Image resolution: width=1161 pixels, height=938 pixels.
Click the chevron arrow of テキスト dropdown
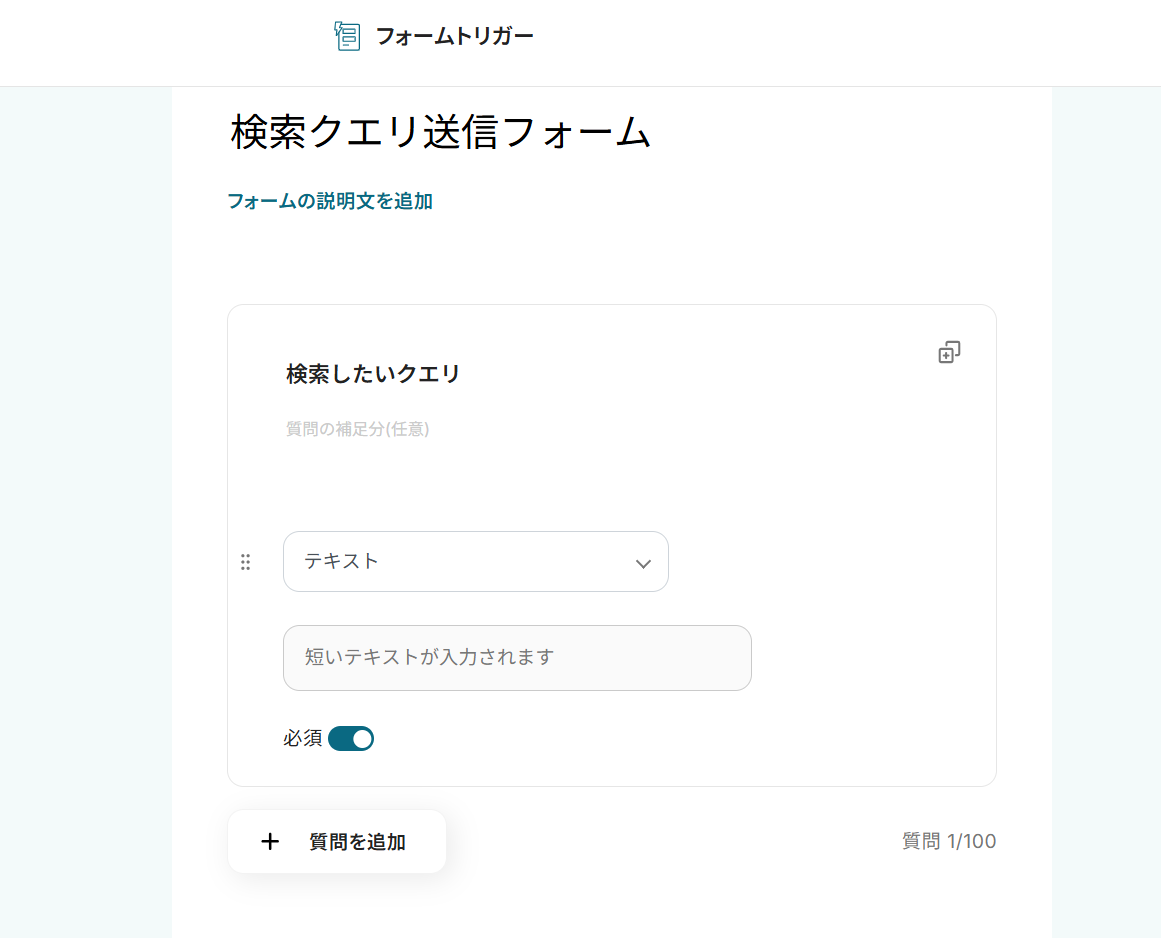(643, 564)
